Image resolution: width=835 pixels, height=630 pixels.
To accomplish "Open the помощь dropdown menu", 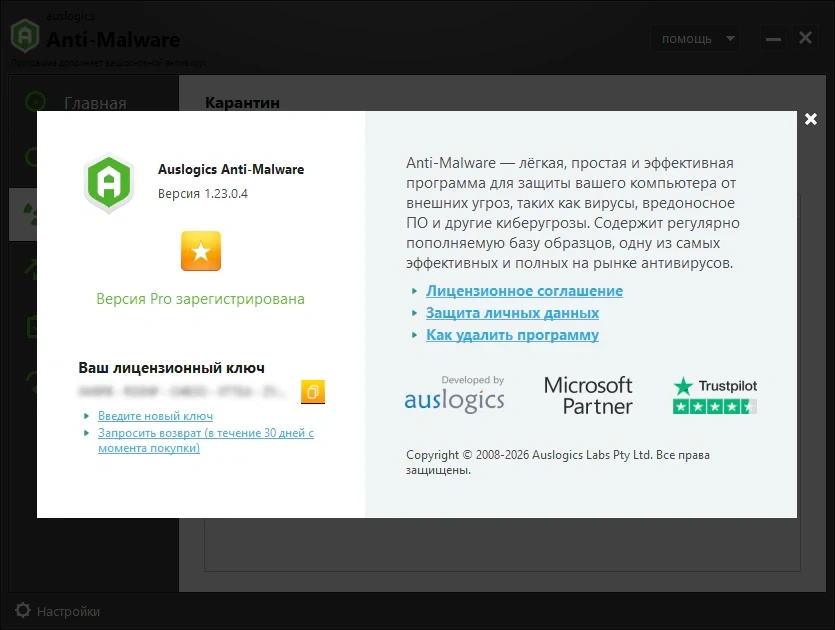I will [694, 39].
